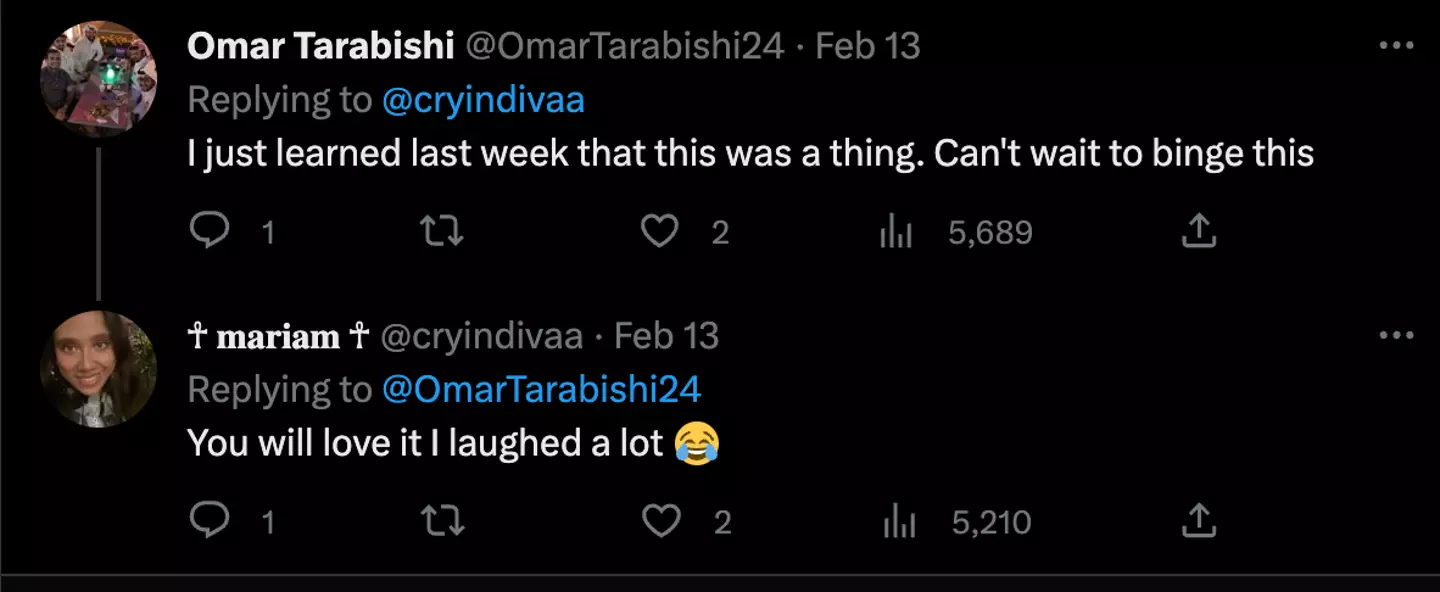Screen dimensions: 1440x592
Task: Retweet mariam's laughing reply
Action: (x=441, y=521)
